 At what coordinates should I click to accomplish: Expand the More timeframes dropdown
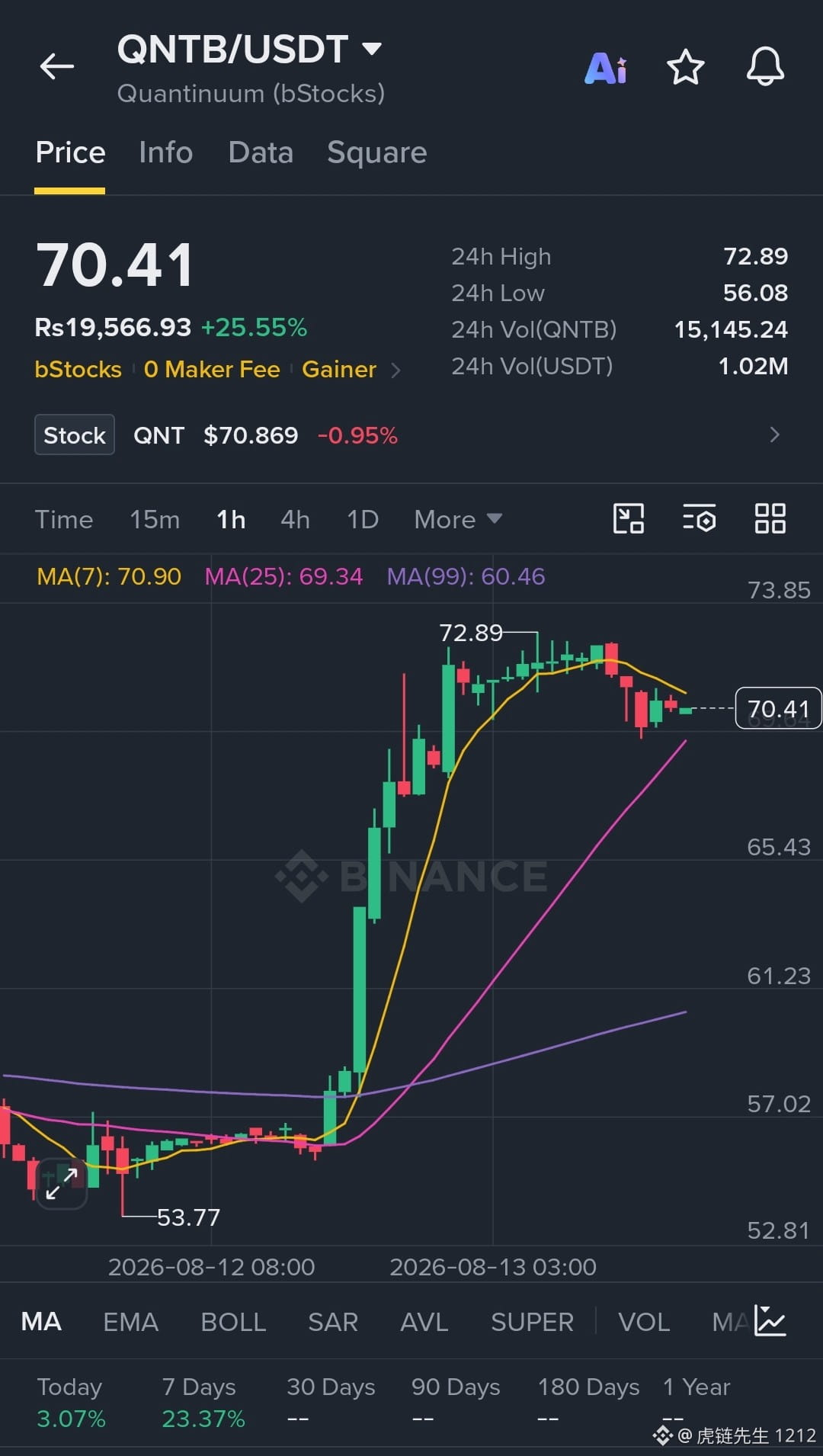[x=458, y=520]
